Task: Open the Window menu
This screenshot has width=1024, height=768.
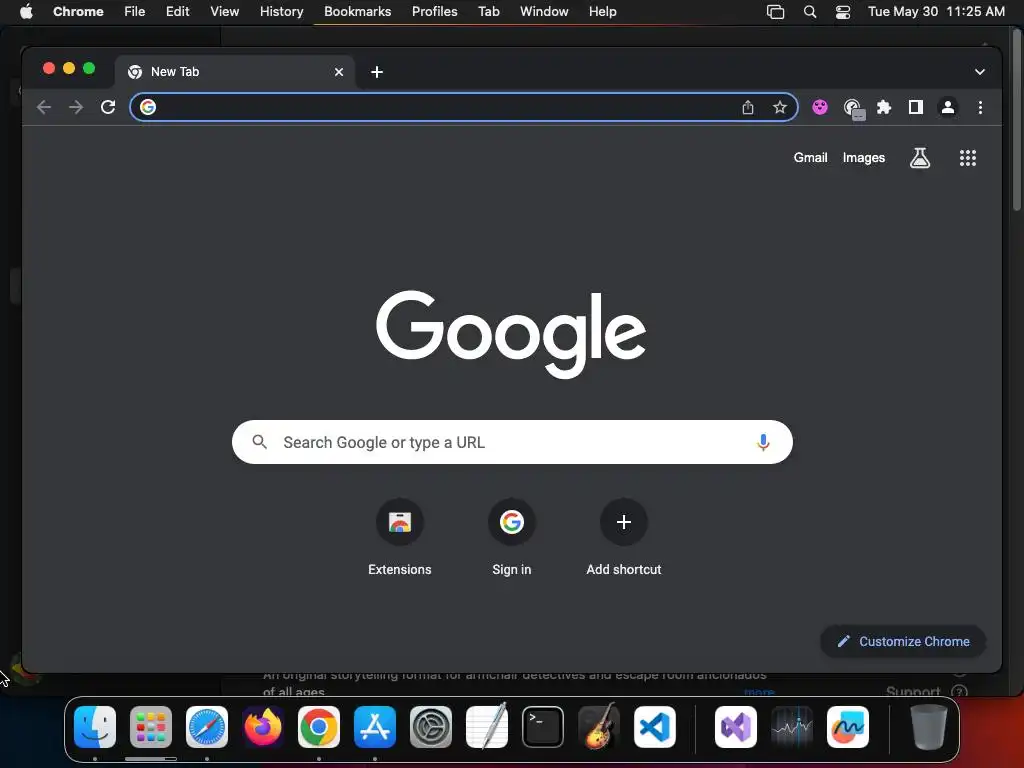Action: (544, 12)
